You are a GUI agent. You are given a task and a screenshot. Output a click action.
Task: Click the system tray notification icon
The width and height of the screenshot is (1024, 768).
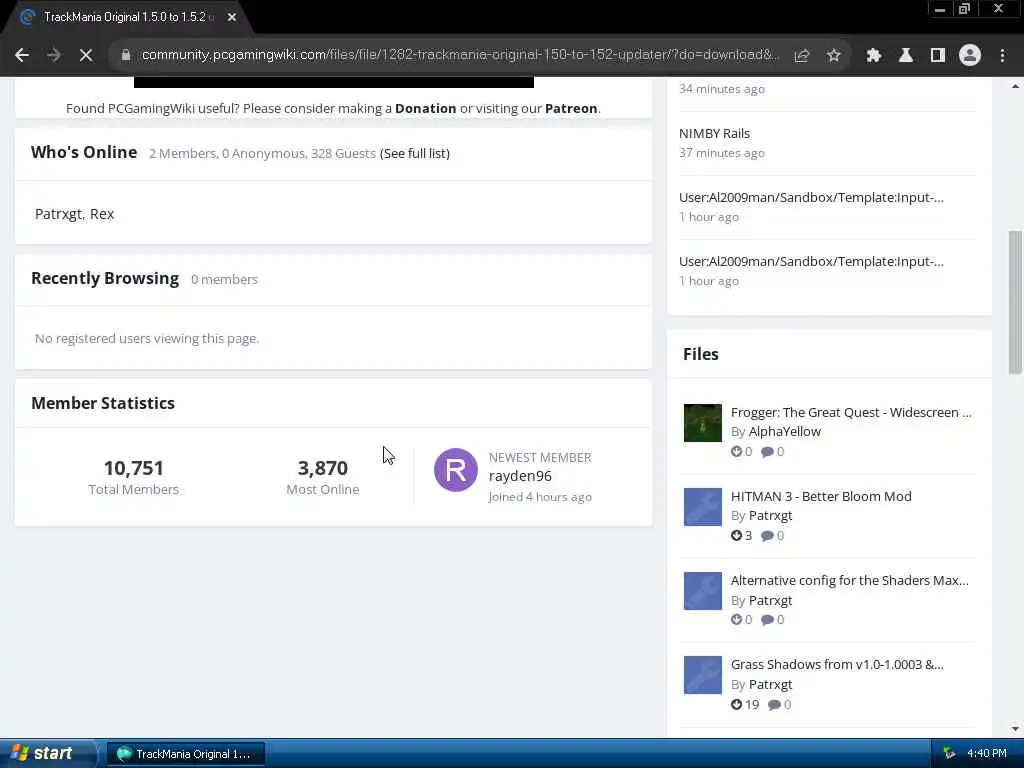950,753
